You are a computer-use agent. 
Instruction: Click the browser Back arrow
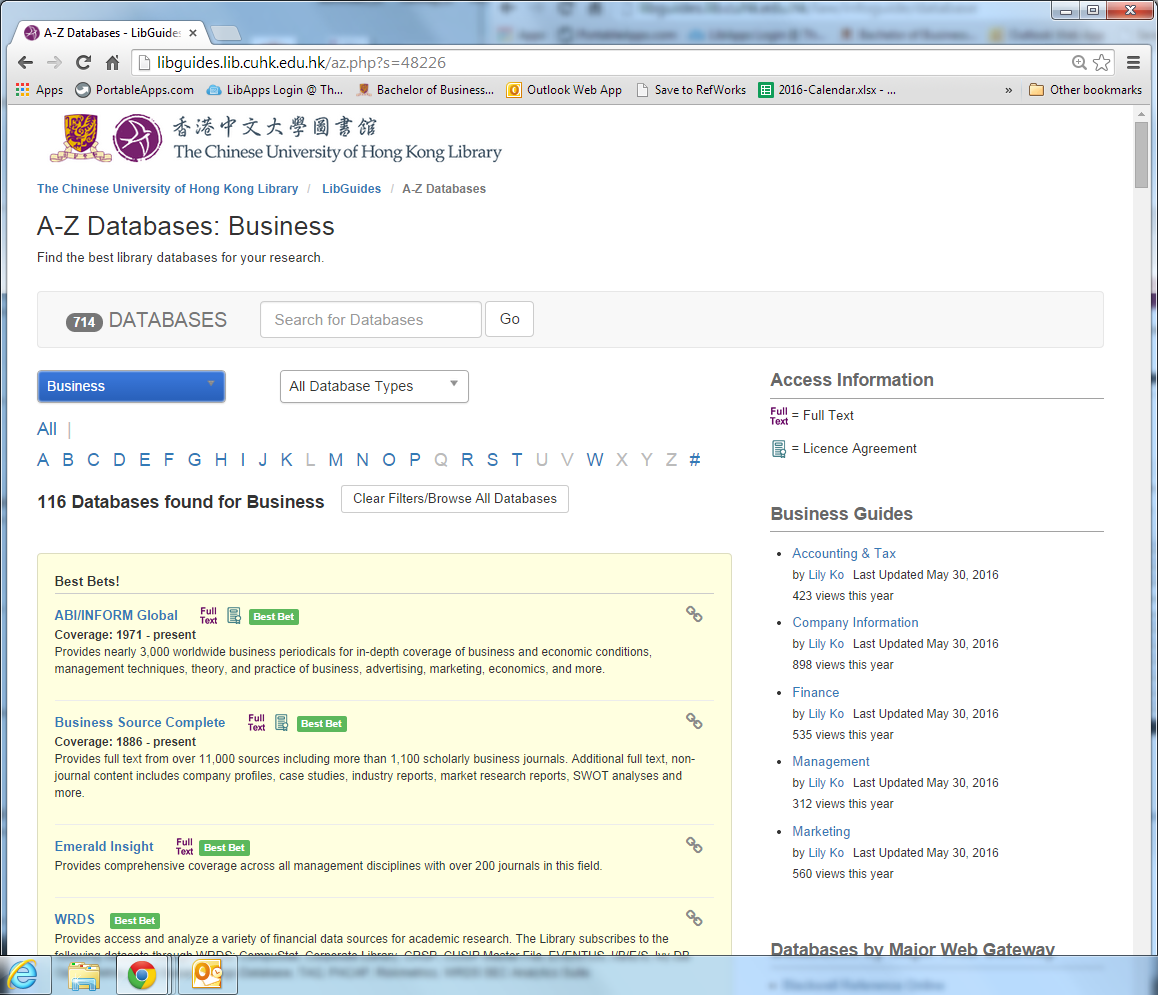point(25,63)
